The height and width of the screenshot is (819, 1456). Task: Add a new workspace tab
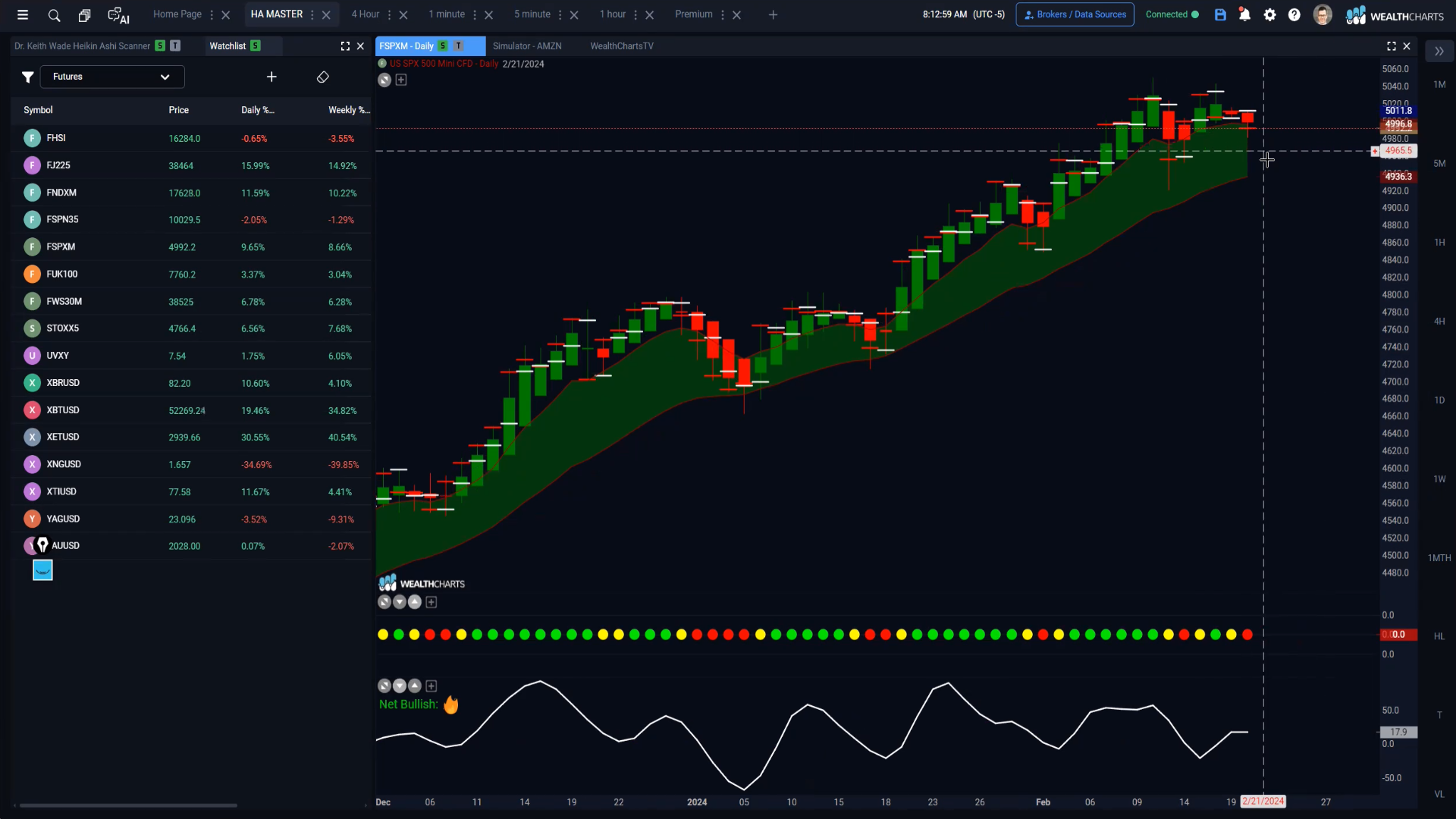[773, 14]
